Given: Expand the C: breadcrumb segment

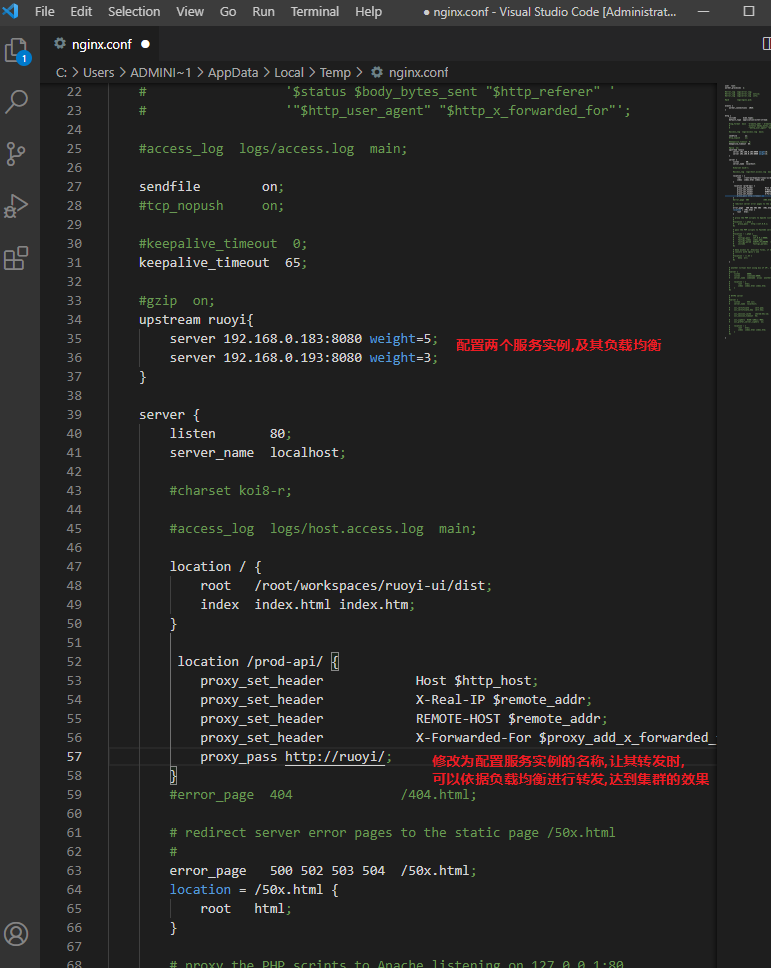Looking at the screenshot, I should pyautogui.click(x=61, y=72).
